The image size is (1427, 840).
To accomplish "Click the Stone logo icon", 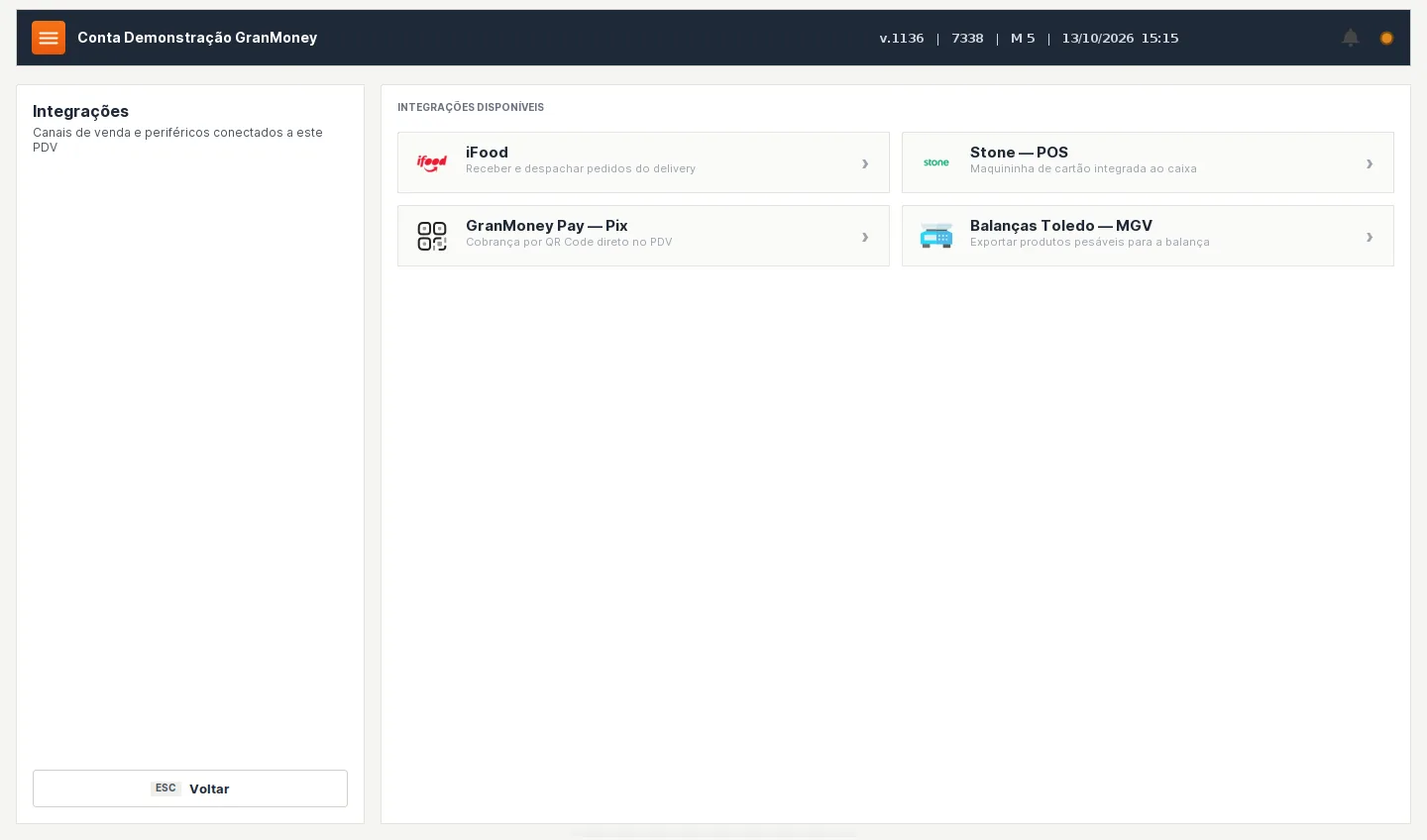I will [x=936, y=162].
